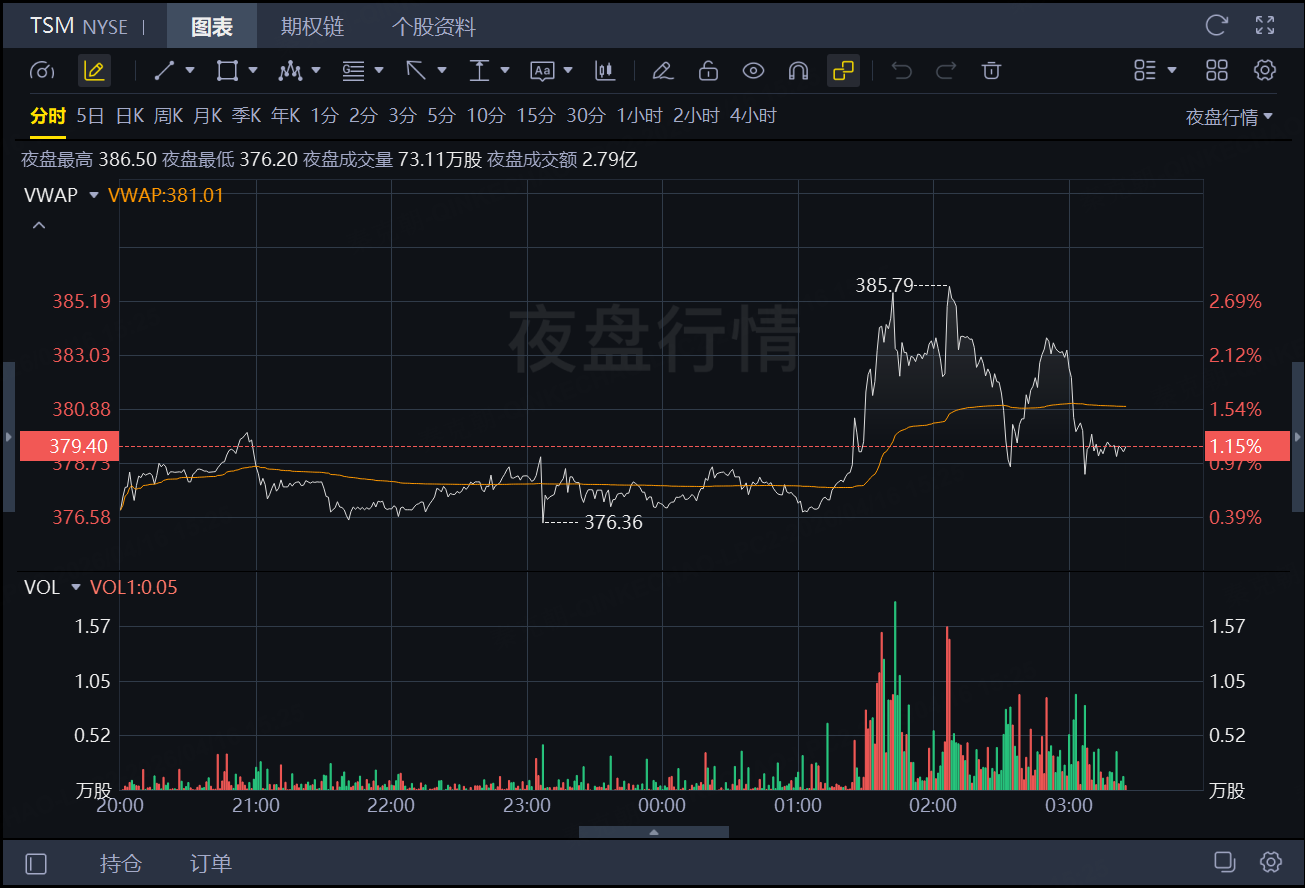Toggle the highlighted drawing pencil tool
This screenshot has height=888, width=1305.
94,71
